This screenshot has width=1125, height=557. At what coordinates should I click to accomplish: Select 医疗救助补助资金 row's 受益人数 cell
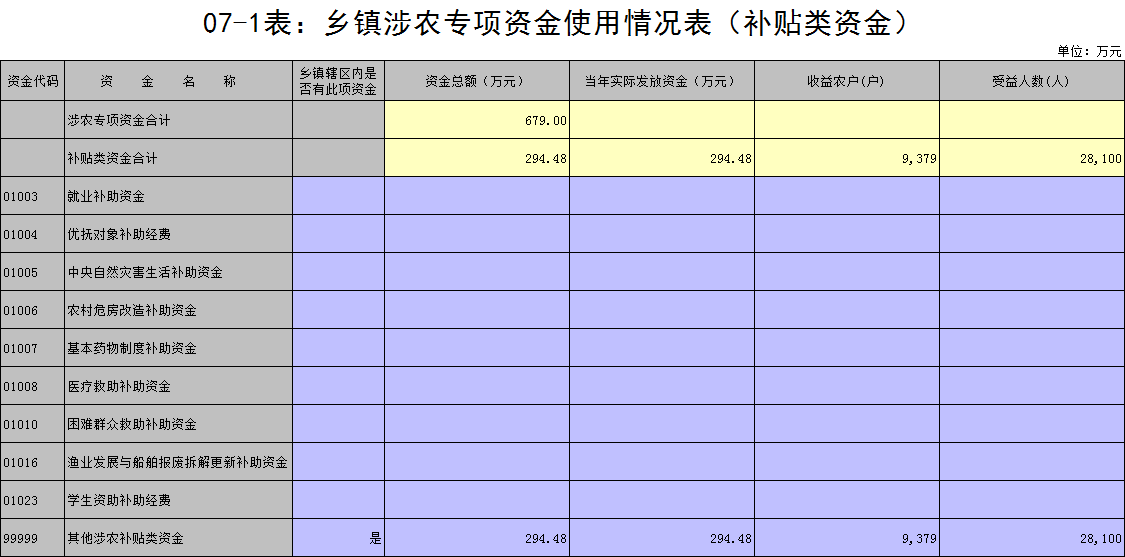tap(1031, 386)
